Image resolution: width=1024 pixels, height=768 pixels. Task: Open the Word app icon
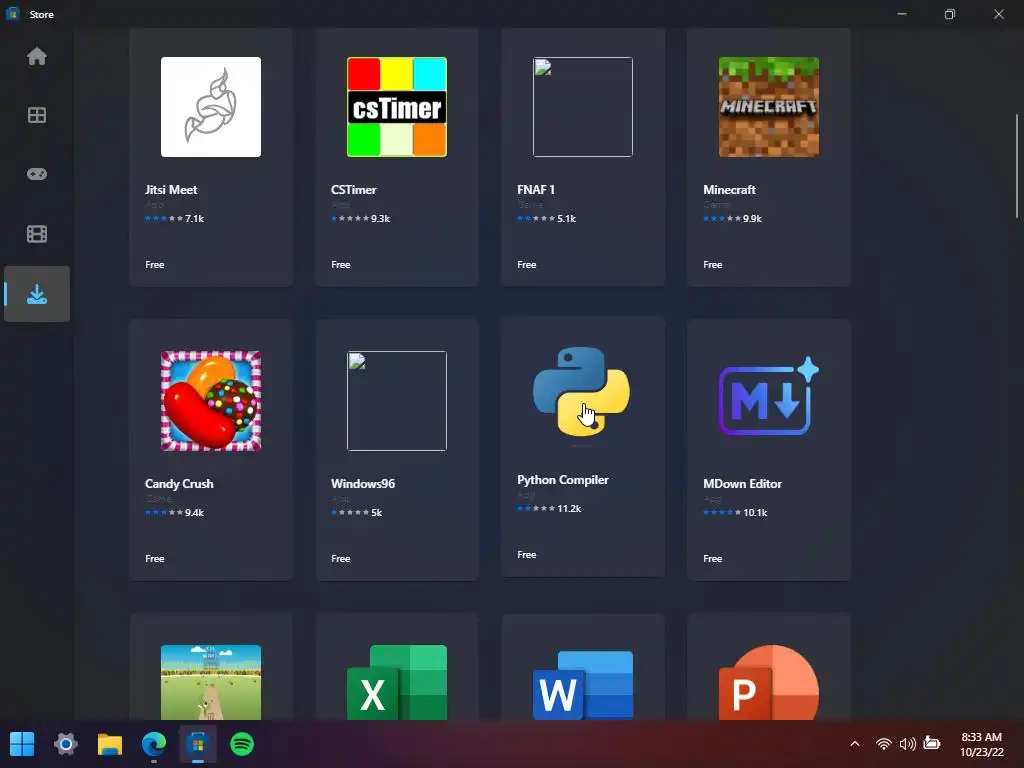[x=583, y=684]
